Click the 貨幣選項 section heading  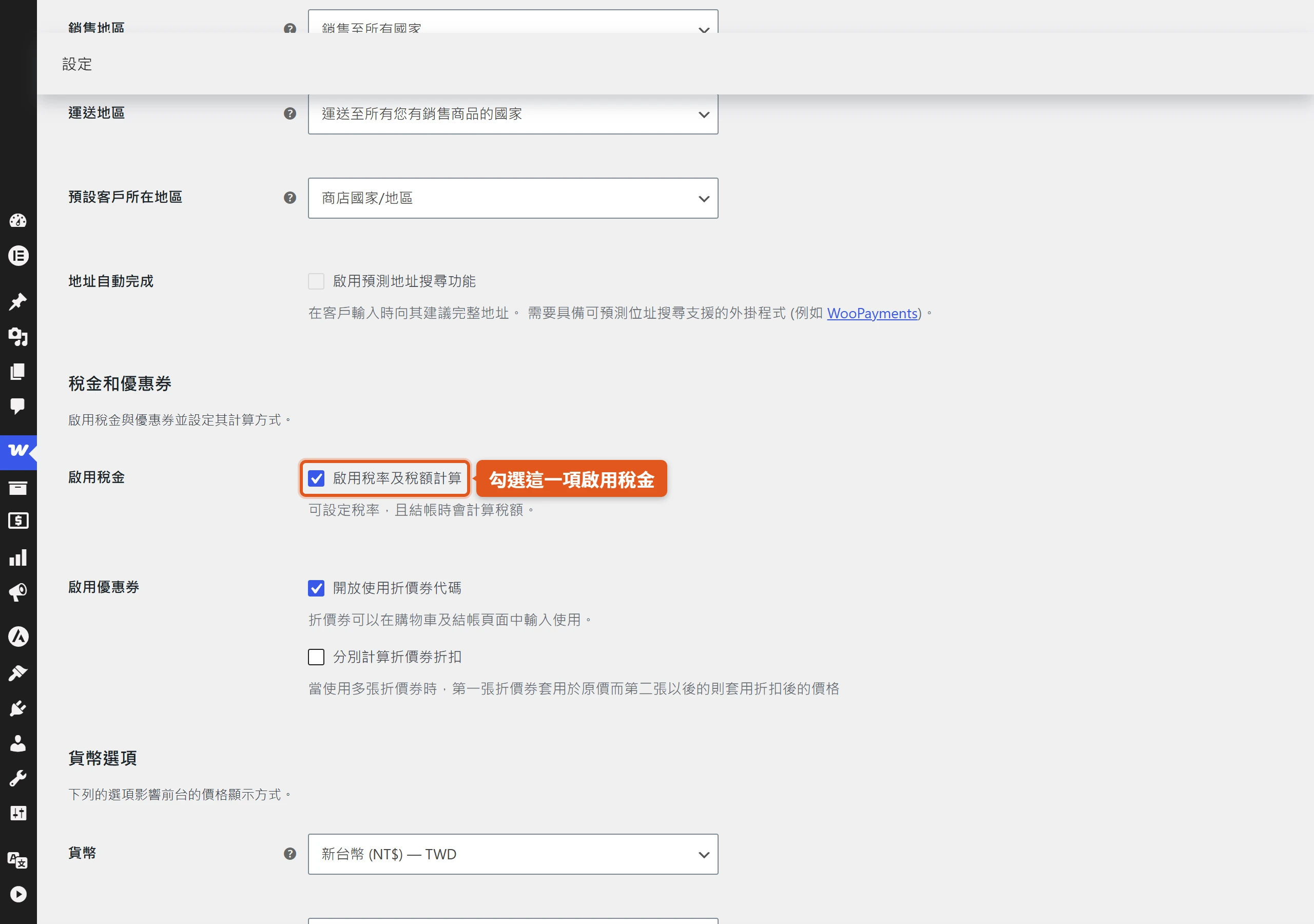click(x=103, y=758)
